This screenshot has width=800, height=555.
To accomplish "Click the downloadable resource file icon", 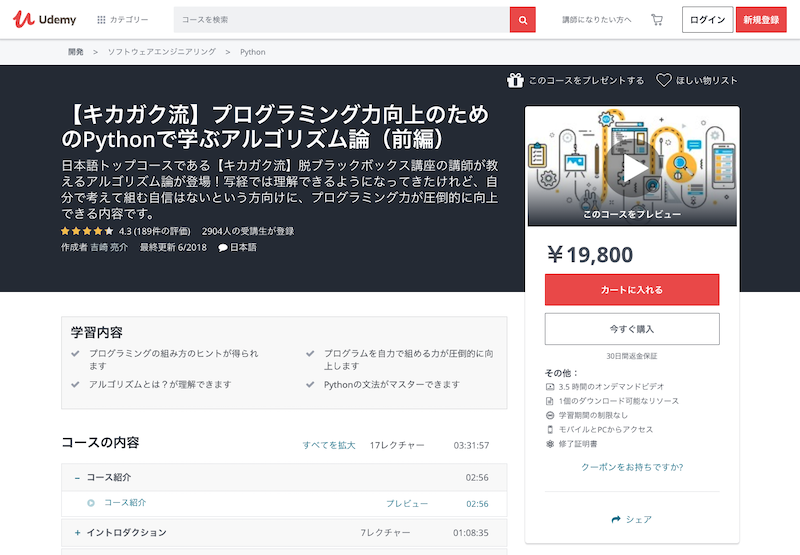I will point(550,401).
